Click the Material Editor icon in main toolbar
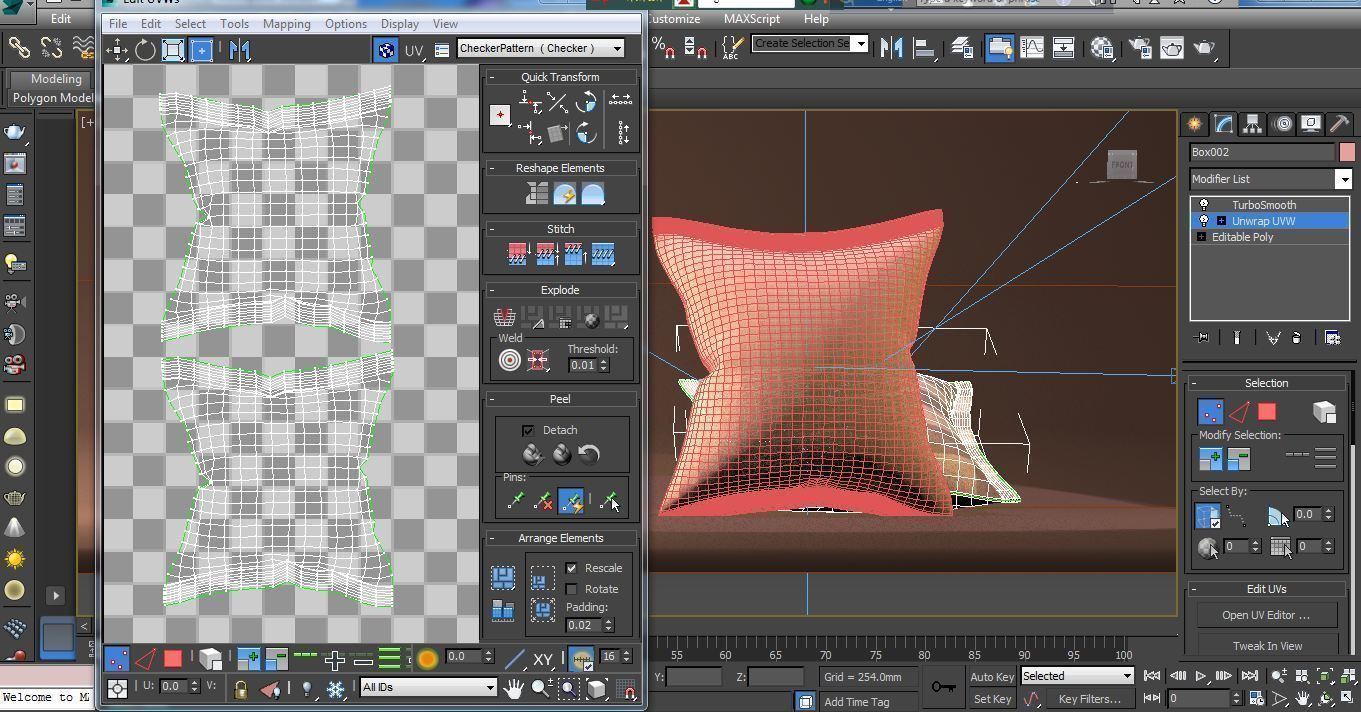 click(1102, 47)
